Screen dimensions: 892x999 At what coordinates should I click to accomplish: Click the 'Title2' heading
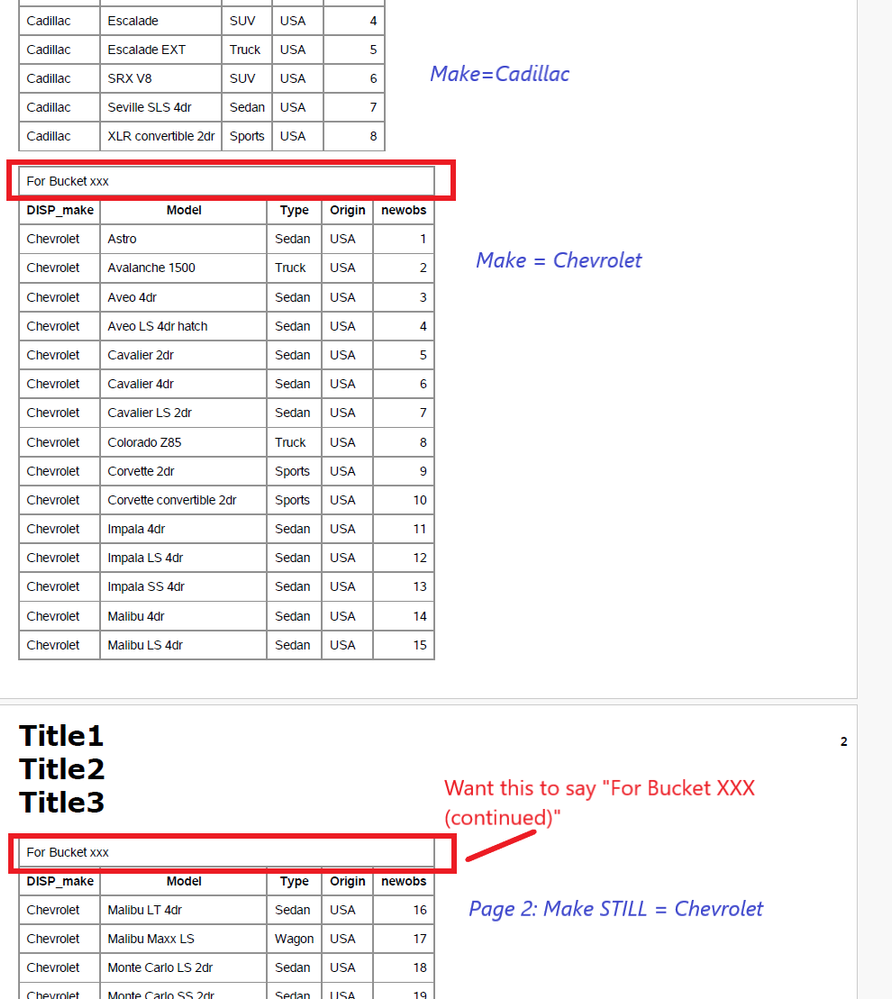click(62, 769)
